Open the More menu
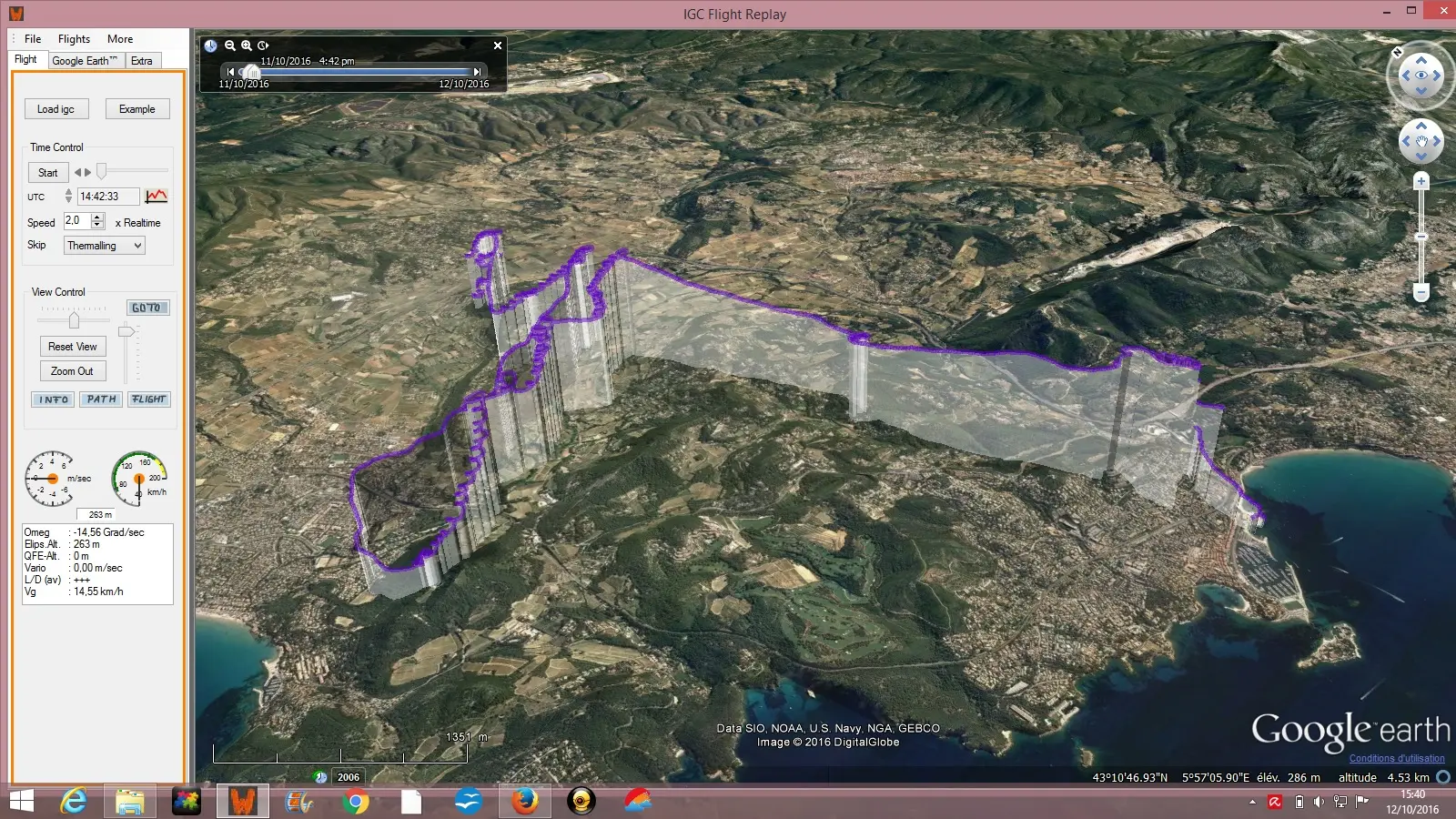 120,39
